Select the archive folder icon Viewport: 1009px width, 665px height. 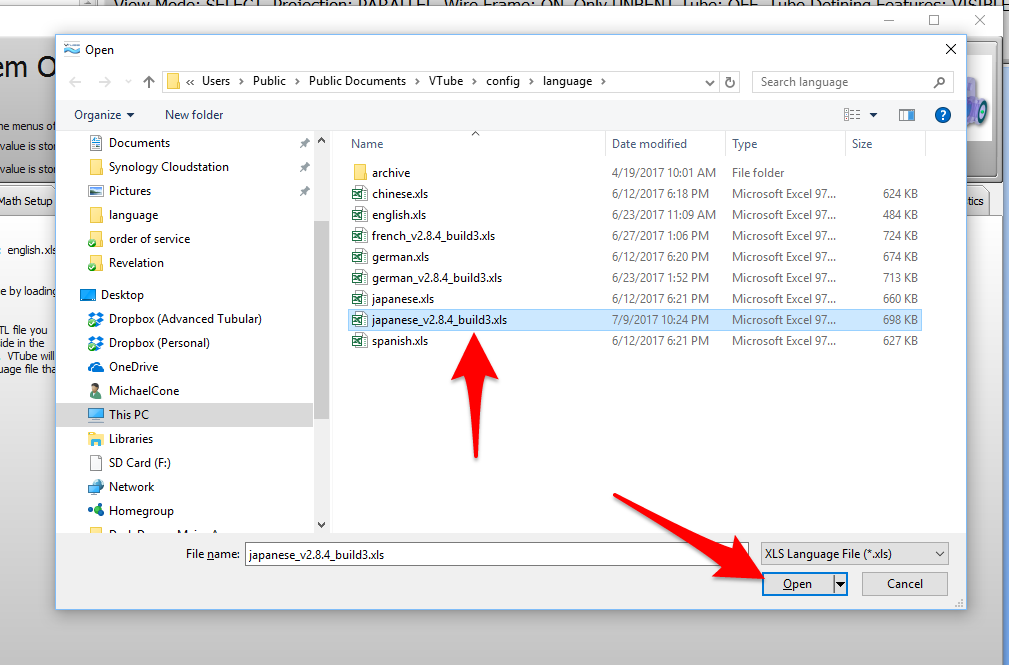click(360, 173)
